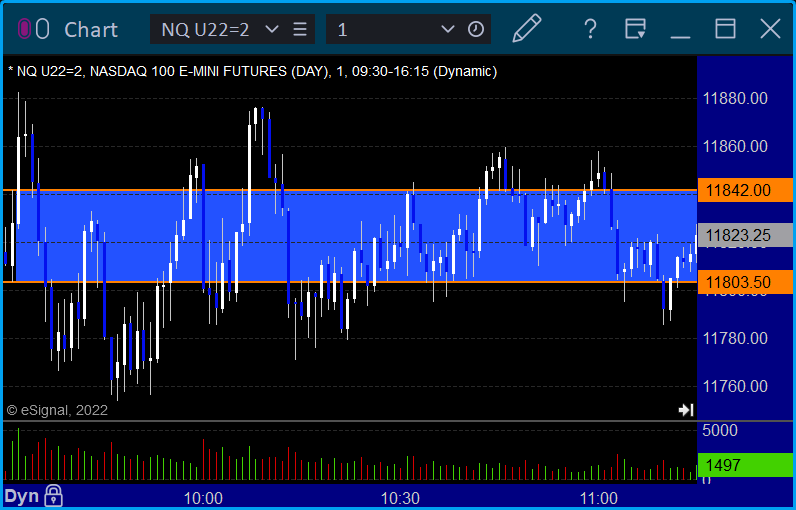Click the gray window link indicator
Screen dimensions: 796x510
[43, 29]
